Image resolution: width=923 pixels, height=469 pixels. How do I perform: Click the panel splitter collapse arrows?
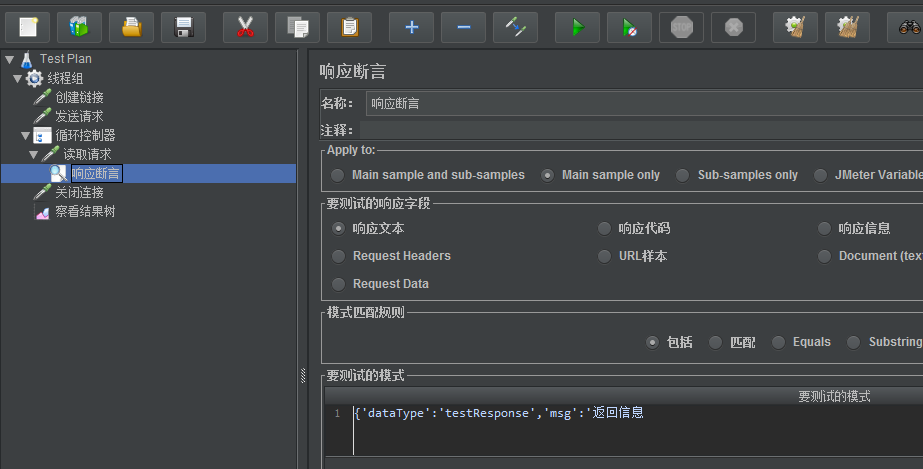[303, 375]
